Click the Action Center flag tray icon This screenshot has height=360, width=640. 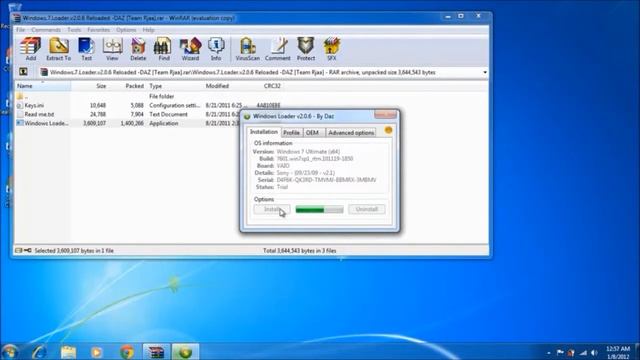coord(560,353)
